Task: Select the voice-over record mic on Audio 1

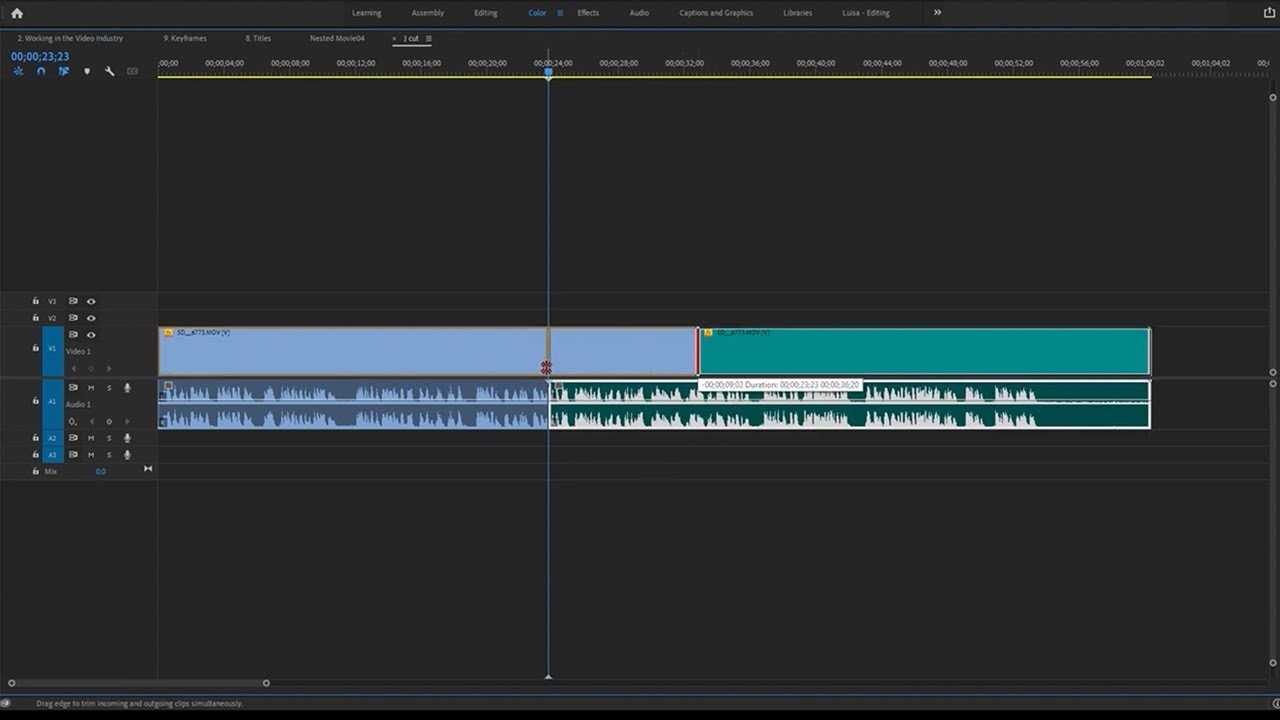Action: click(x=126, y=387)
